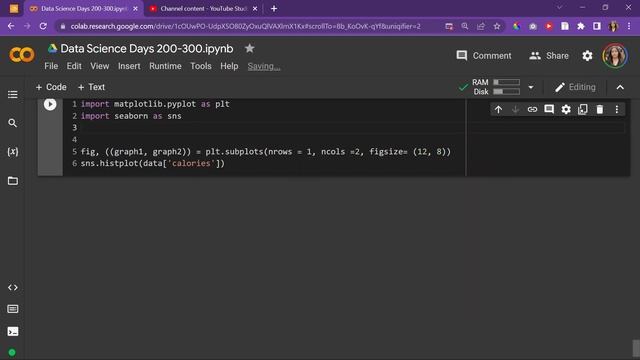Viewport: 640px width, 360px height.
Task: Click the browser address bar URL
Action: click(245, 26)
